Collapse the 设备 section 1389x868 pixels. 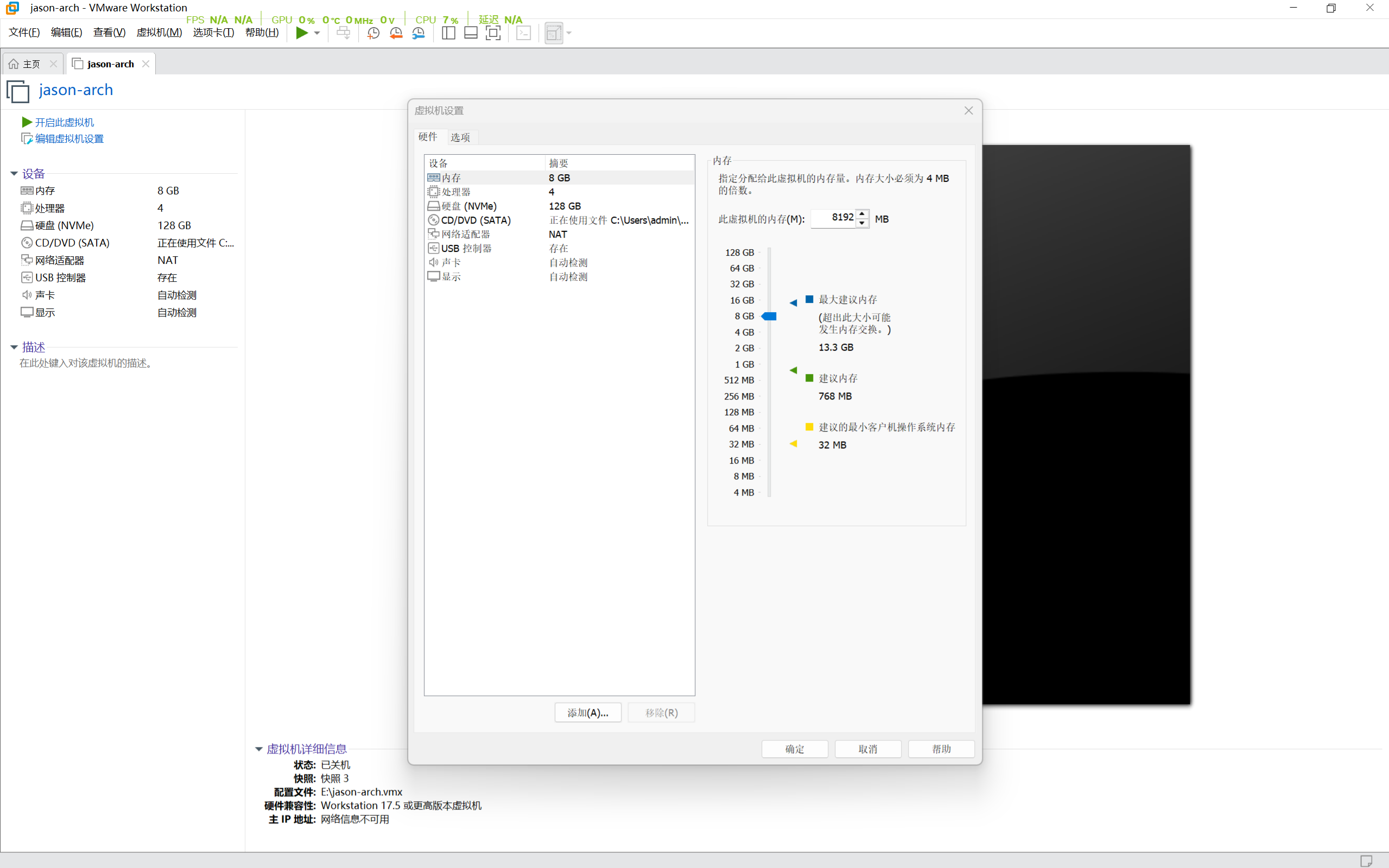tap(14, 173)
